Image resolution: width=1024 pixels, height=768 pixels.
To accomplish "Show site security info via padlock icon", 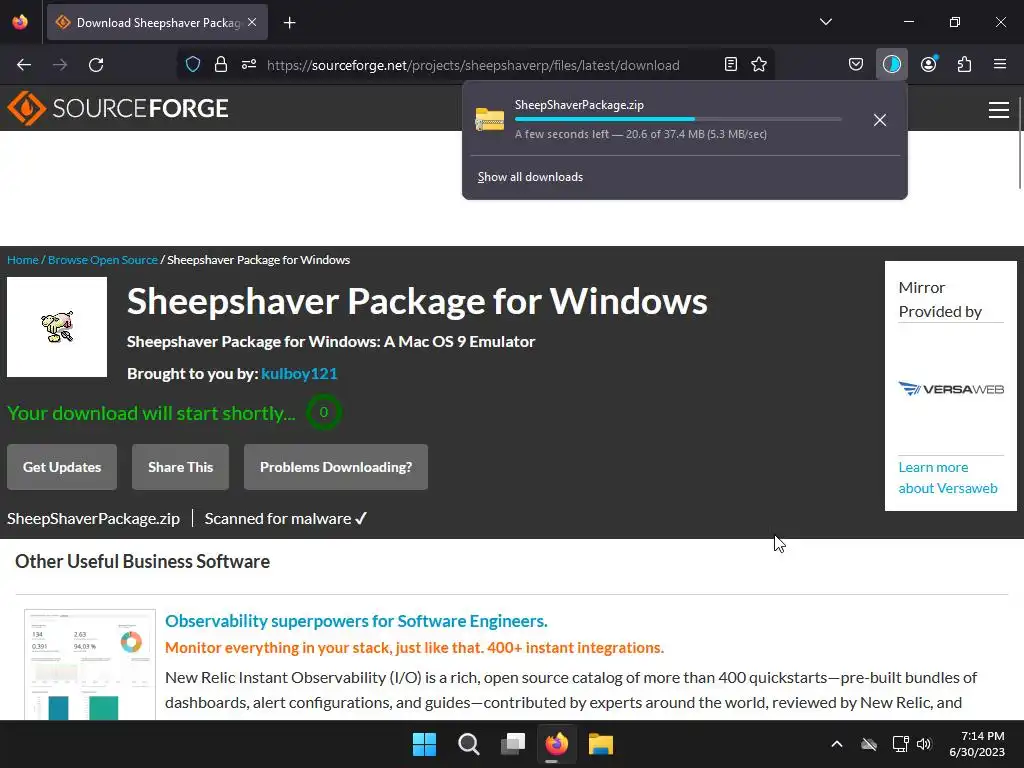I will (221, 64).
